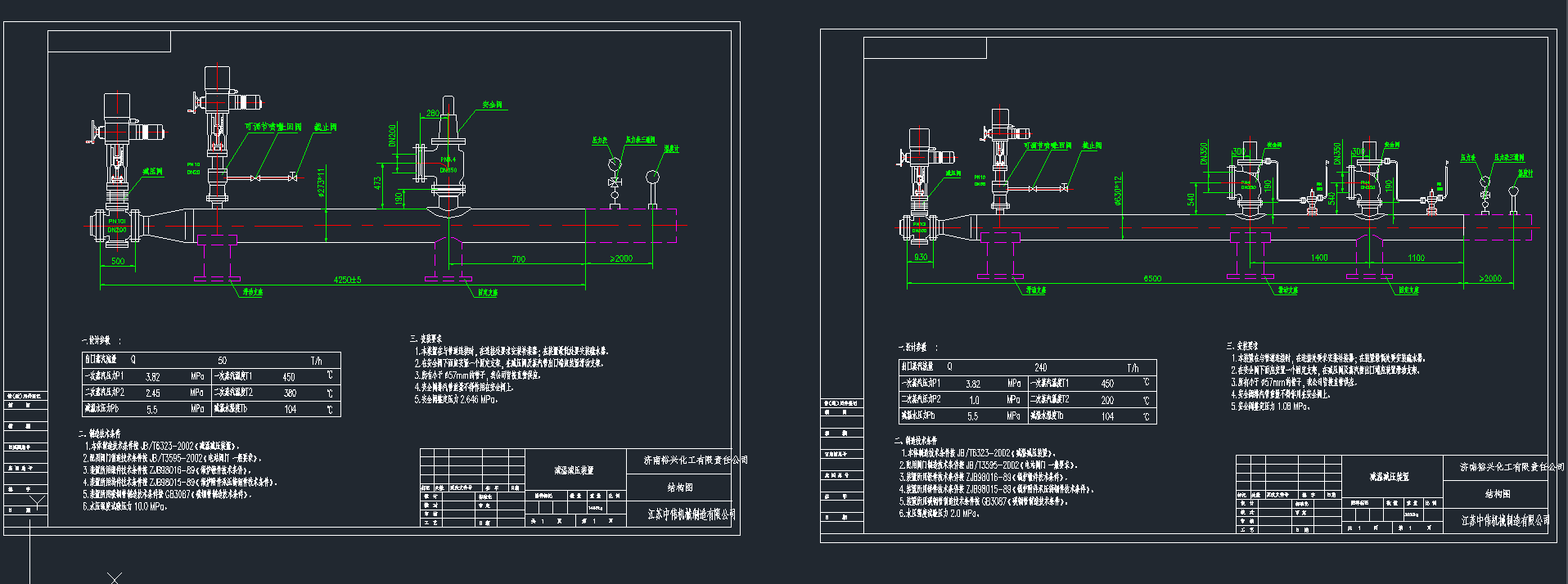1568x584 pixels.
Task: Select the 10.0 MPa hydrostatic test note
Action: (125, 506)
